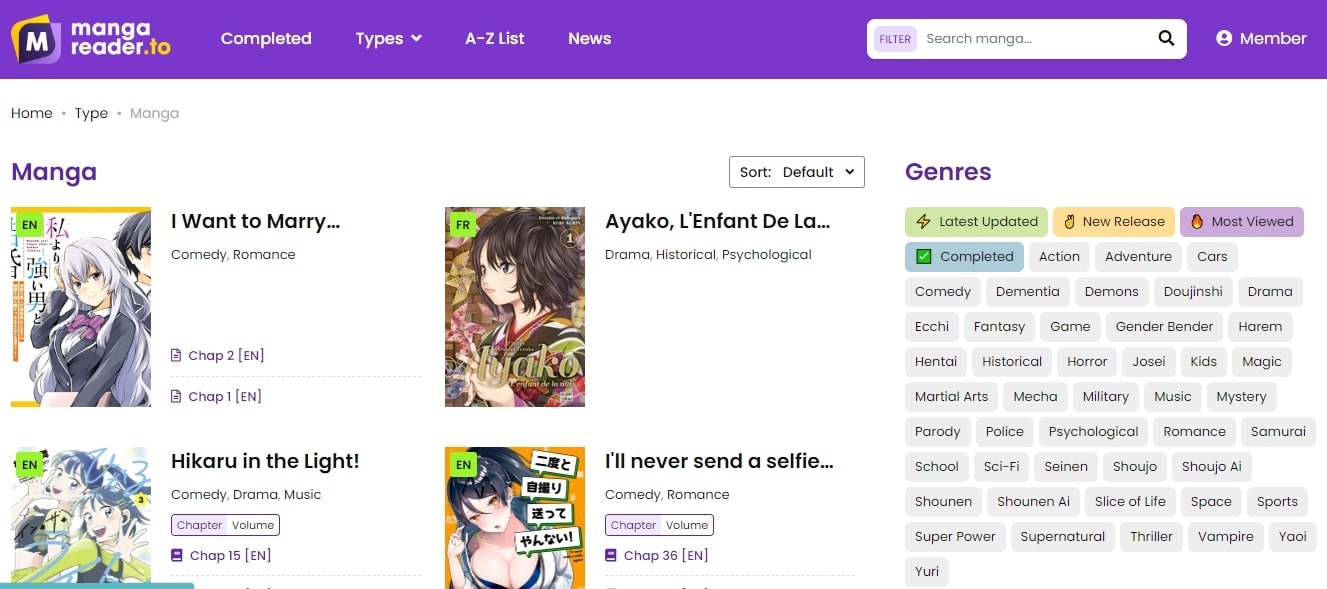This screenshot has width=1327, height=589.
Task: Filter by Sci-Fi genre
Action: point(1001,467)
